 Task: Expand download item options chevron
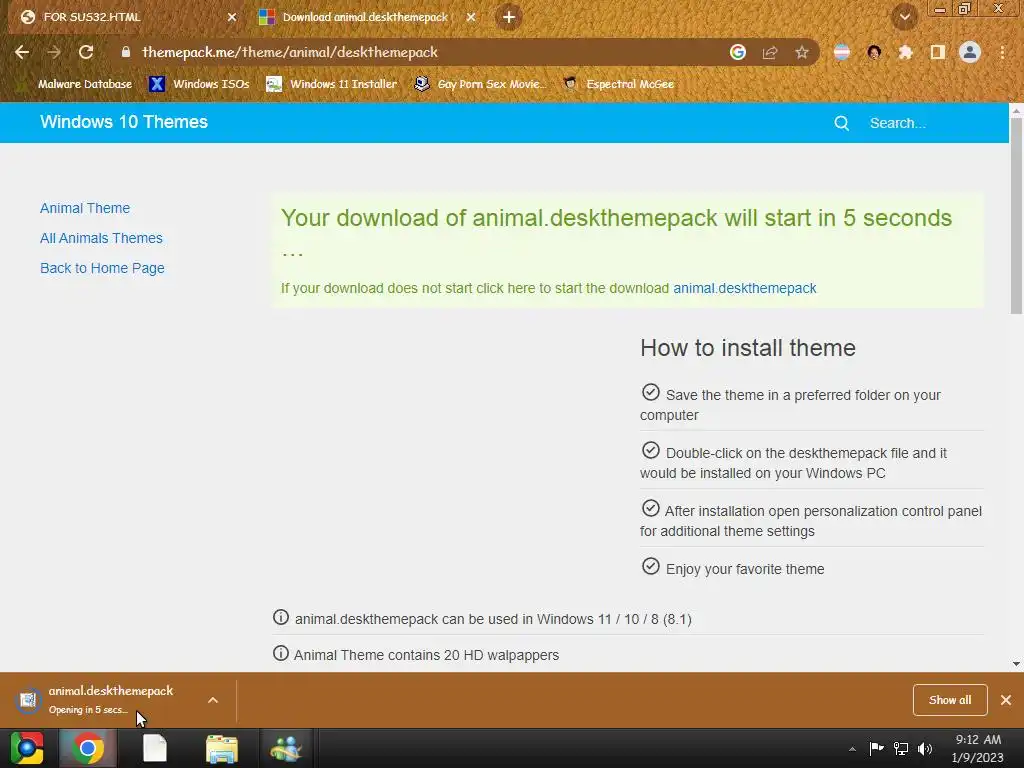[x=213, y=700]
